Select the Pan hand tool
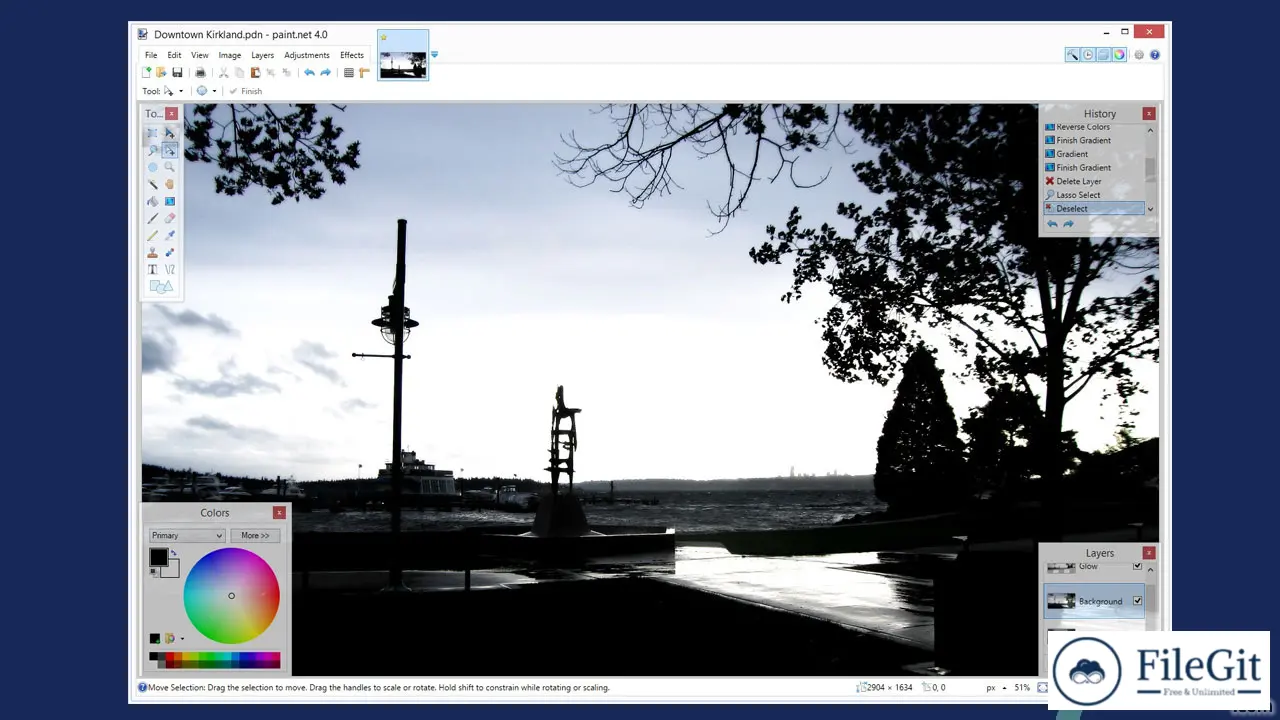1280x720 pixels. click(x=169, y=184)
